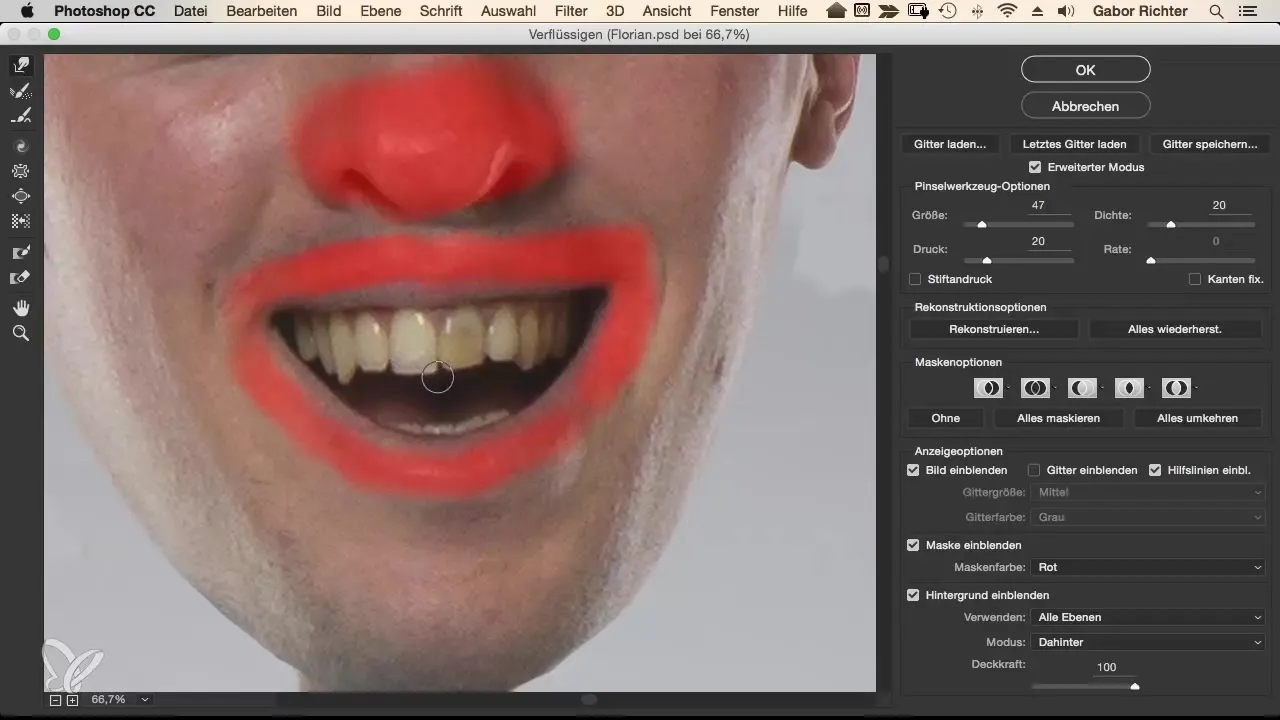The width and height of the screenshot is (1280, 720).
Task: Zoom in with the plus button below the preview
Action: pos(72,700)
